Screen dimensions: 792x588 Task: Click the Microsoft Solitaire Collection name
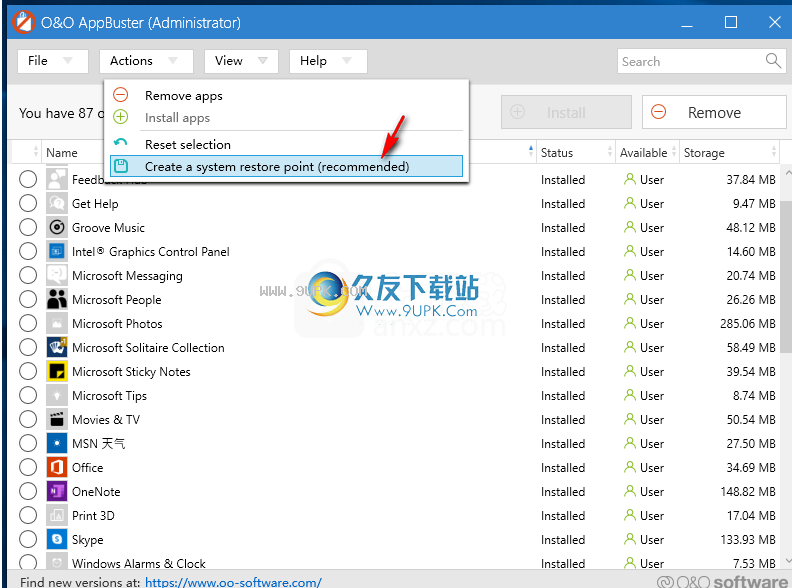click(148, 348)
